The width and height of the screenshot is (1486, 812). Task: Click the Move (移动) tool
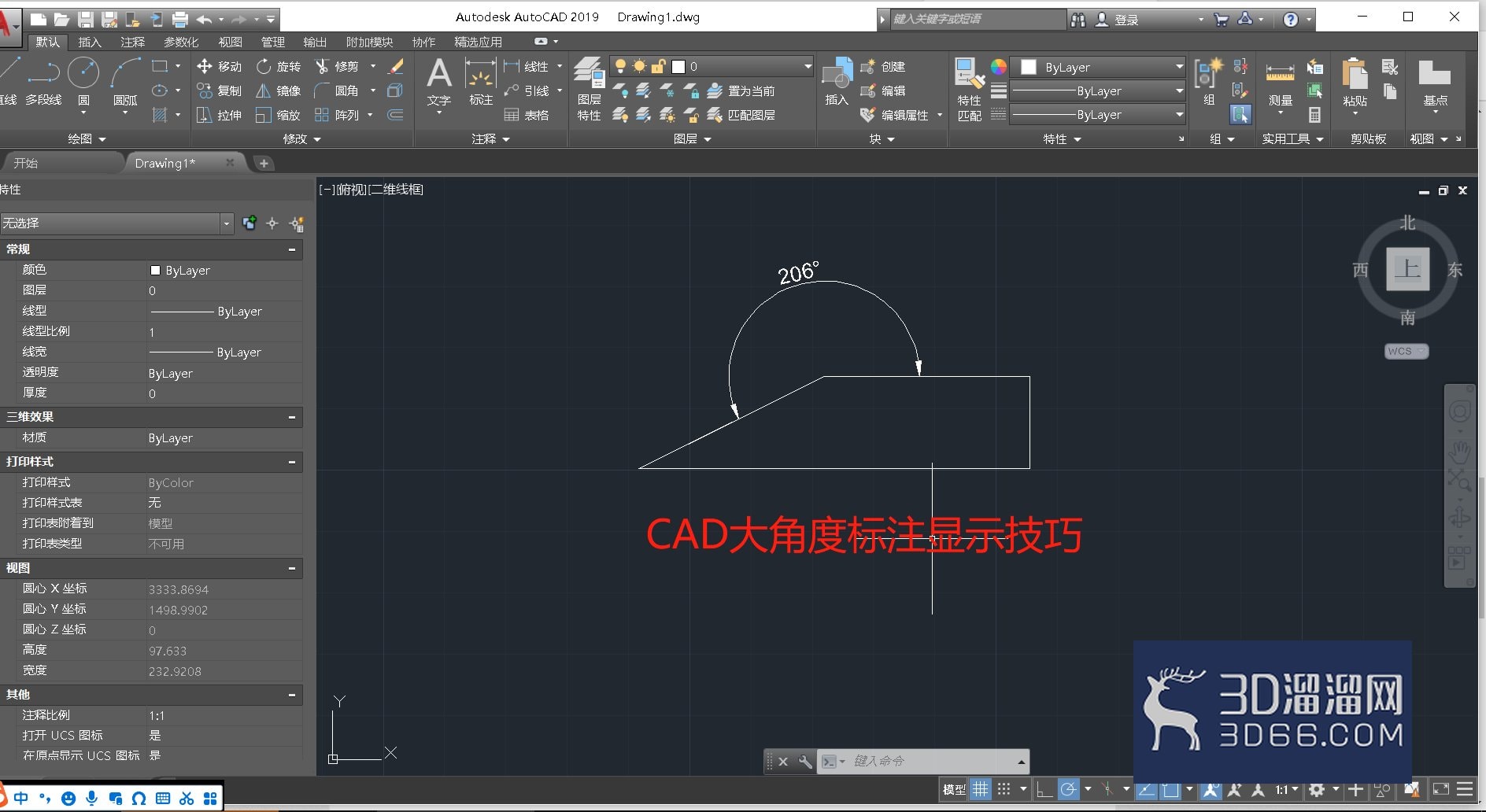coord(219,67)
